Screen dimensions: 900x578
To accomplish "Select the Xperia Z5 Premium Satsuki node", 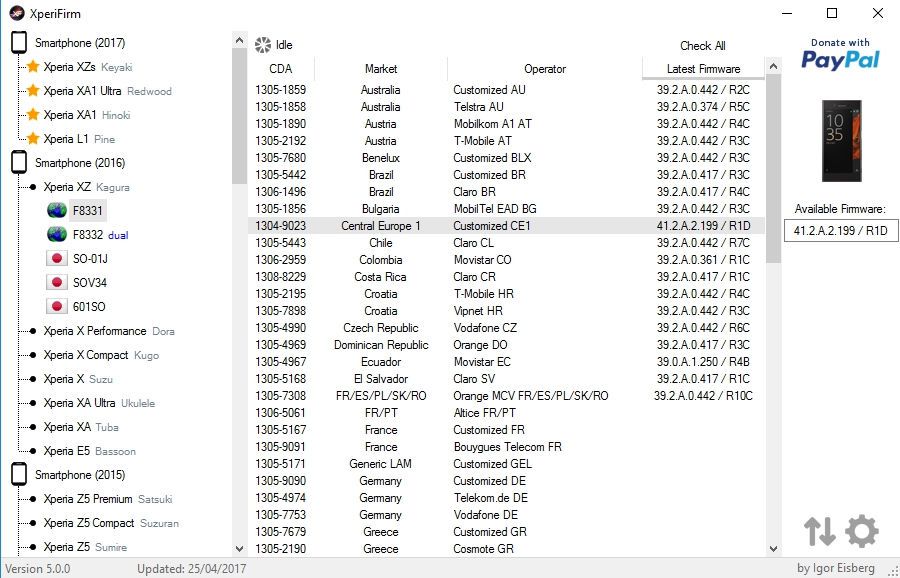I will (x=108, y=499).
